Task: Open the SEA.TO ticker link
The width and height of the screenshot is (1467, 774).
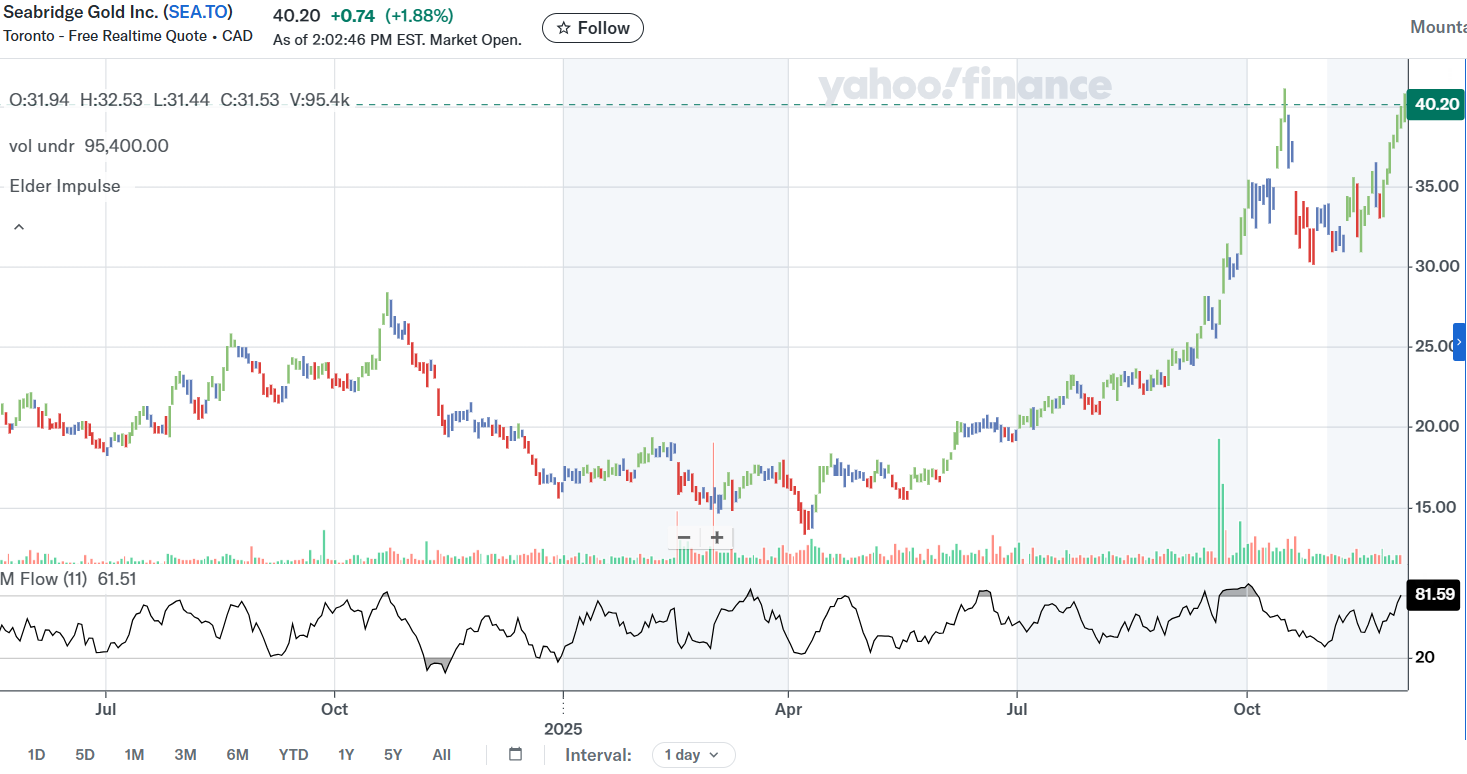Action: [x=197, y=12]
